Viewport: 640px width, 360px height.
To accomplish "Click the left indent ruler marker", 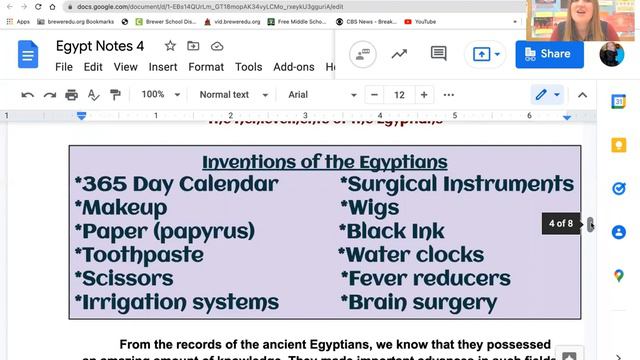I will point(81,116).
